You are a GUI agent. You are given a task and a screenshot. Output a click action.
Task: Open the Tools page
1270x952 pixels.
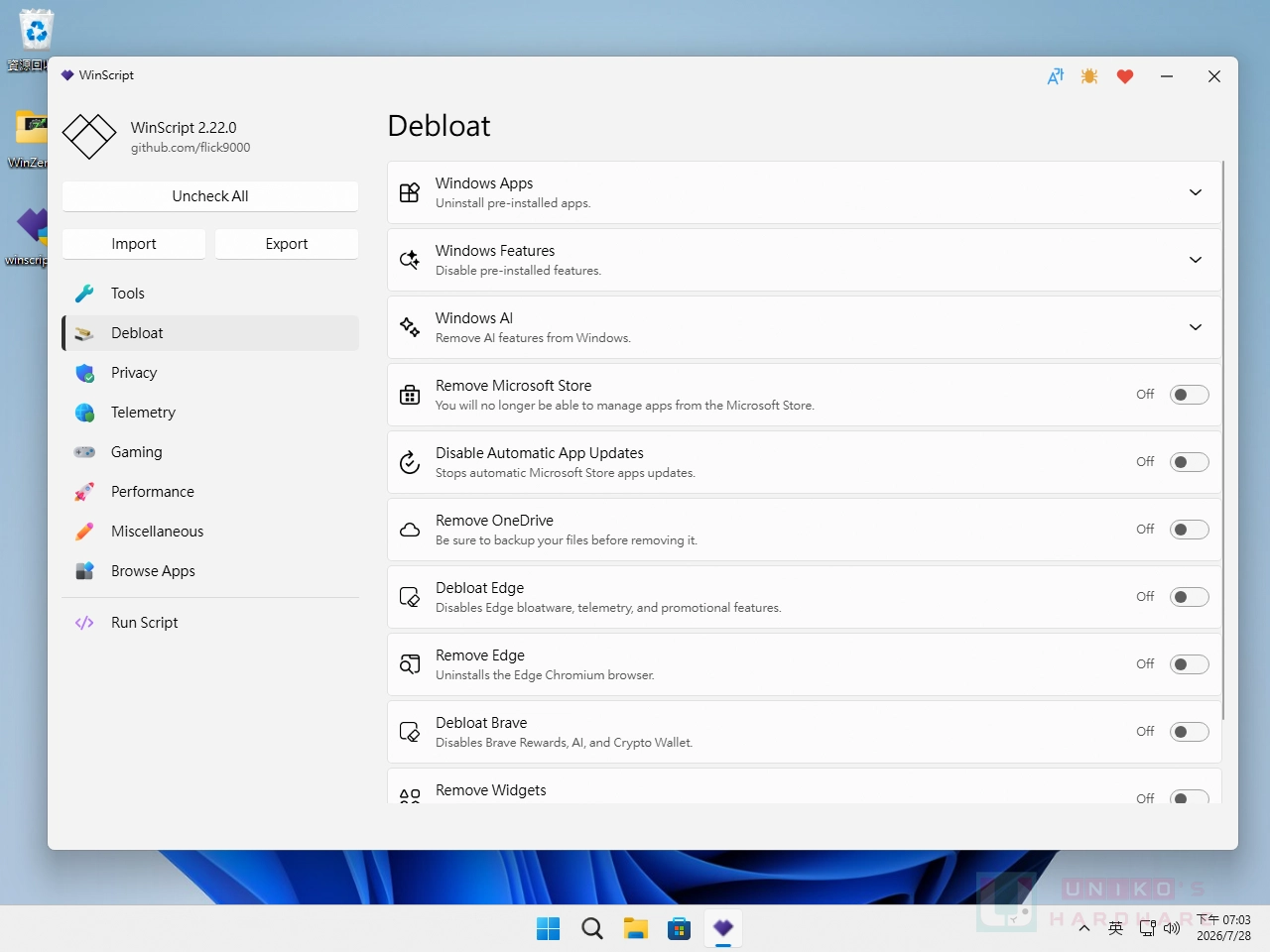coord(210,294)
